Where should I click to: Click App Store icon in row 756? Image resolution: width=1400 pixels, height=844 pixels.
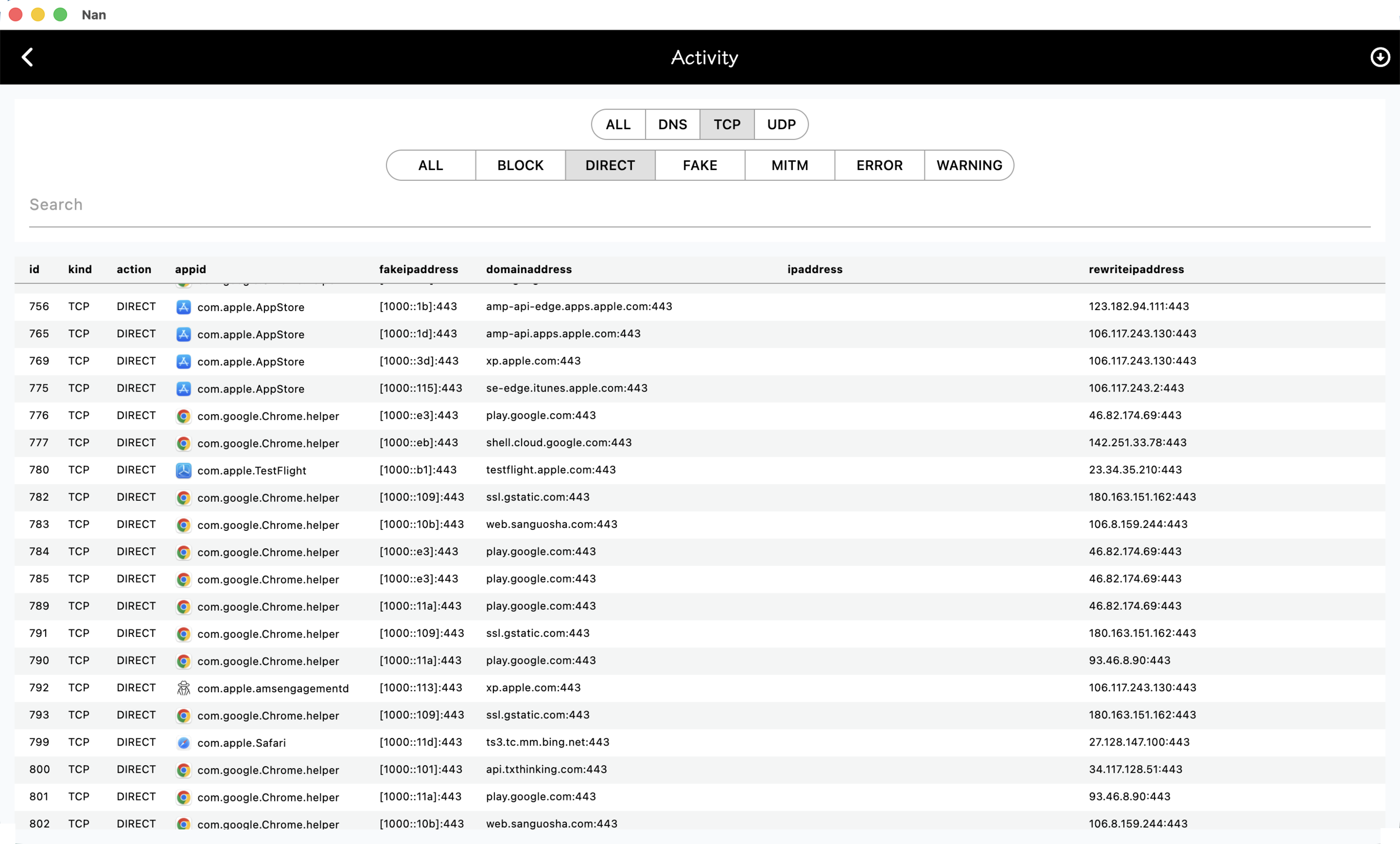tap(183, 307)
